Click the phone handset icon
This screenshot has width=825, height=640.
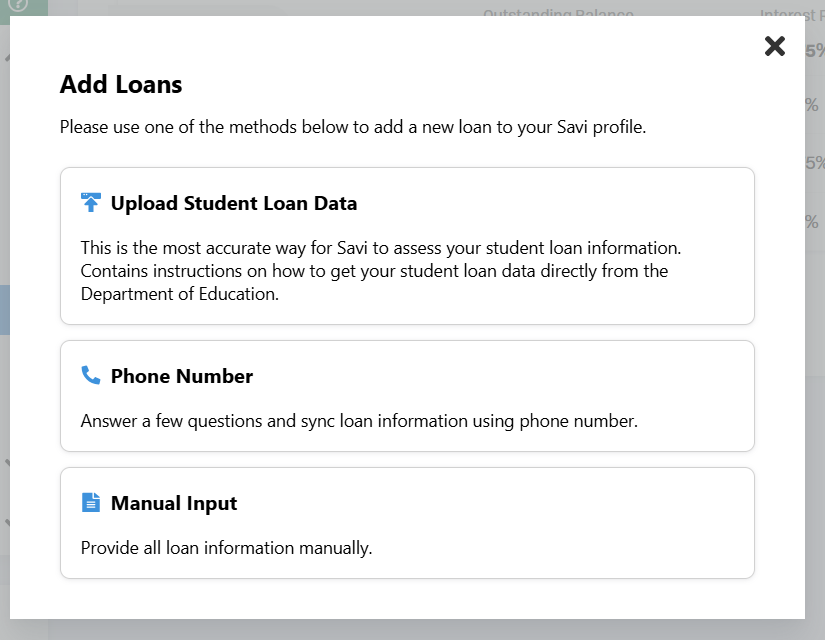[x=91, y=376]
